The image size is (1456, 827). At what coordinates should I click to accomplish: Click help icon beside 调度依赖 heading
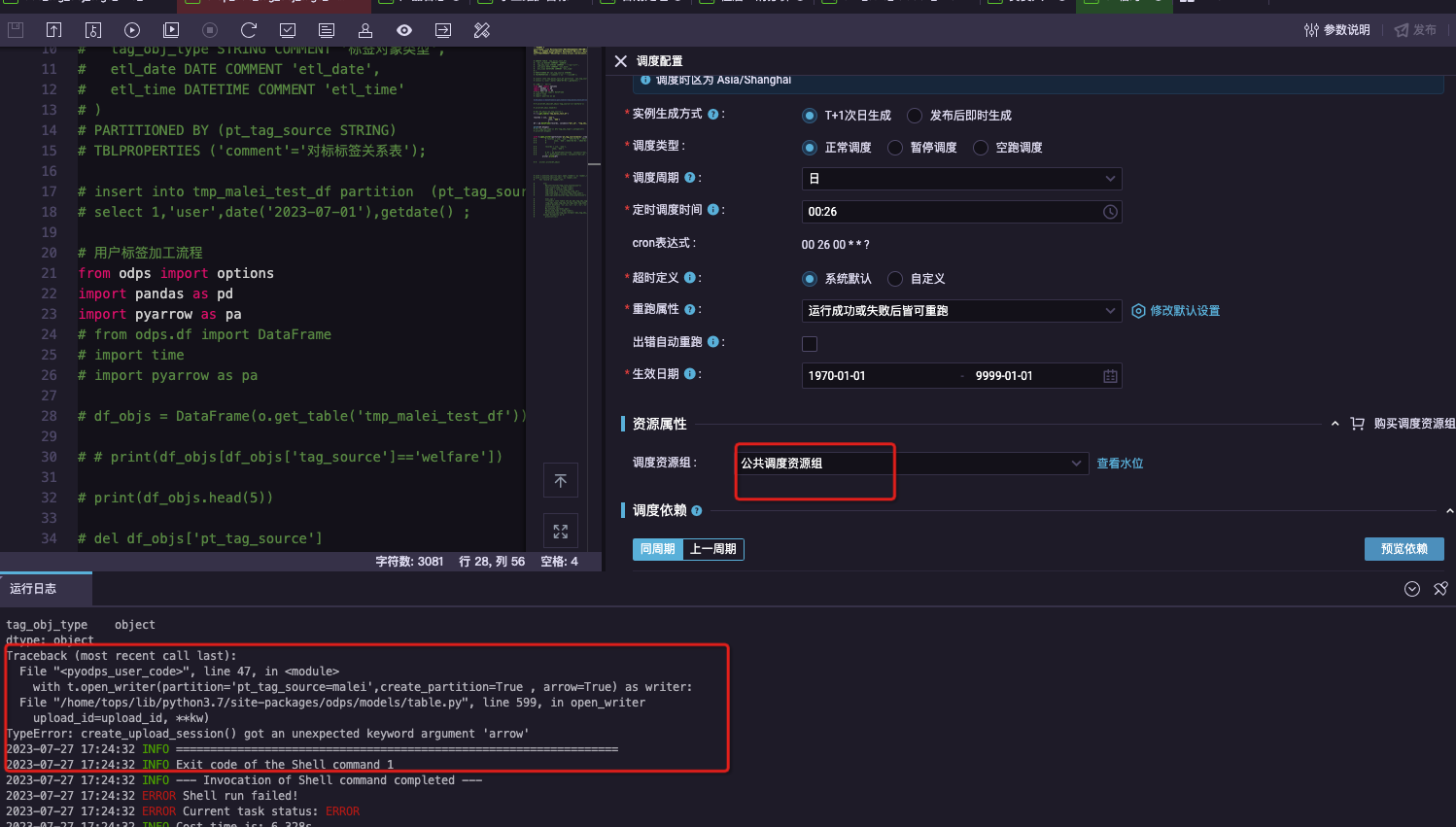click(697, 510)
